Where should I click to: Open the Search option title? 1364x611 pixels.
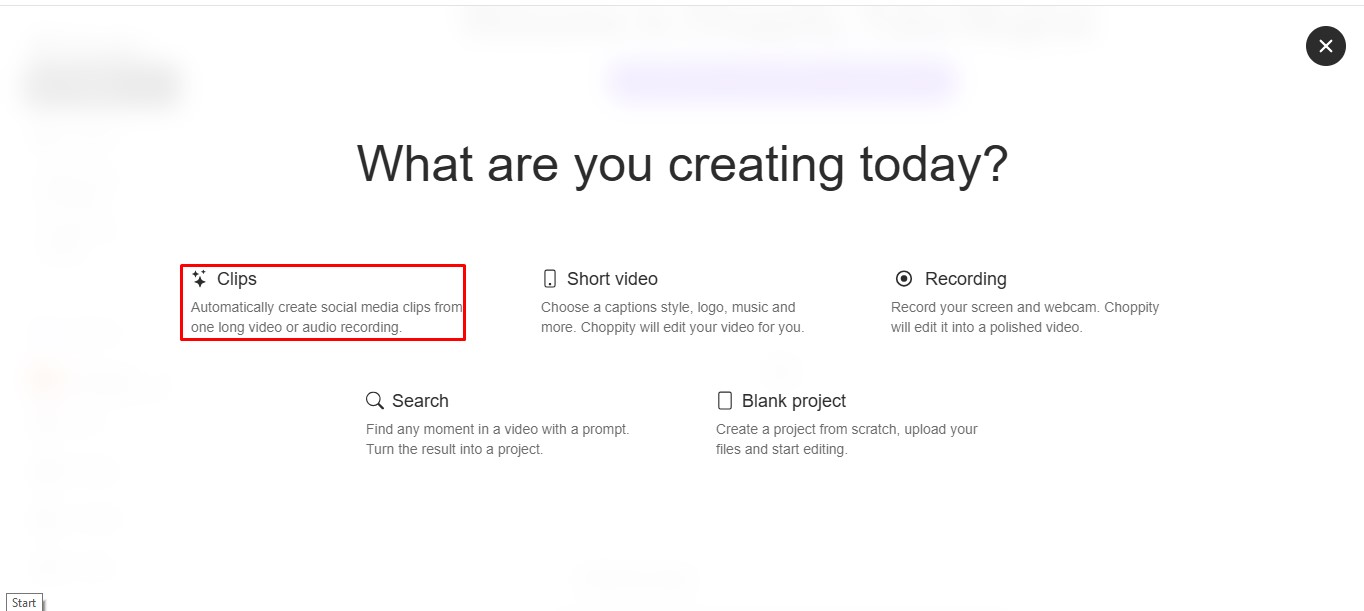pyautogui.click(x=420, y=401)
